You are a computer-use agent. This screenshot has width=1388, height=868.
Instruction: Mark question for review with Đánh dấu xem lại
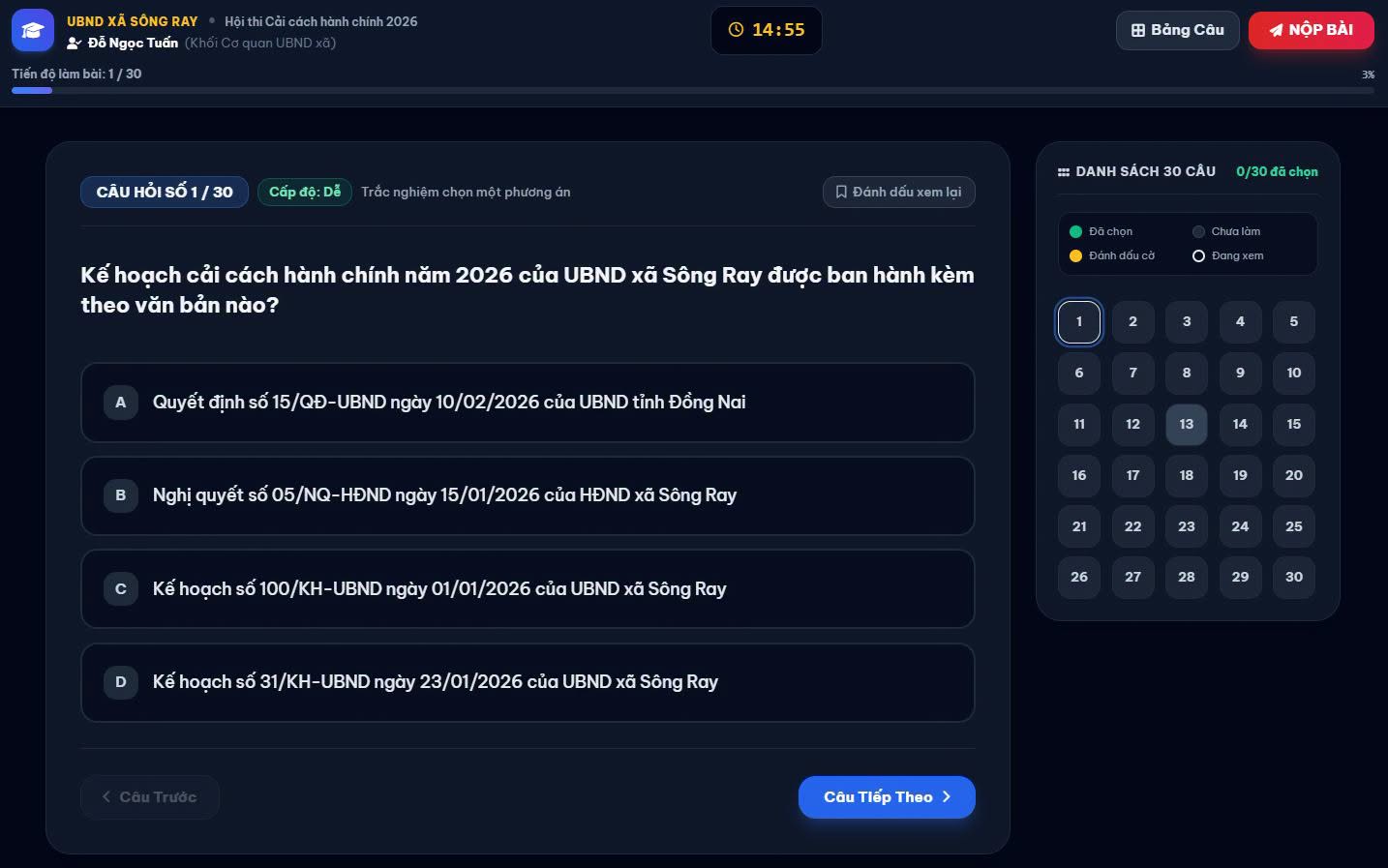point(898,192)
